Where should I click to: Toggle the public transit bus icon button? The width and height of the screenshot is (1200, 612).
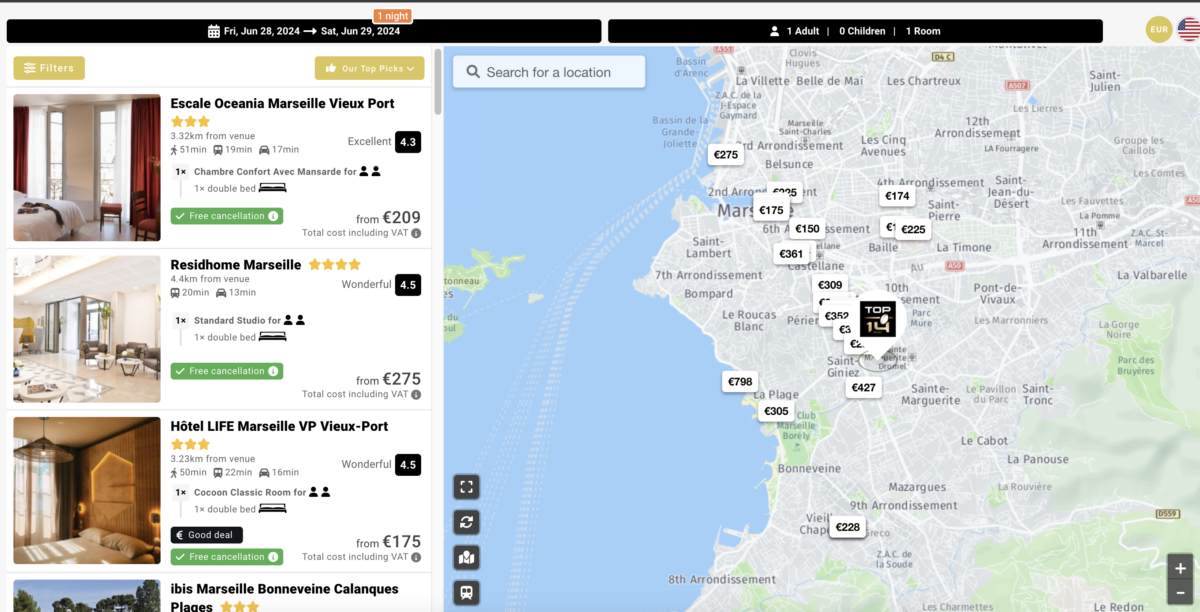point(466,593)
